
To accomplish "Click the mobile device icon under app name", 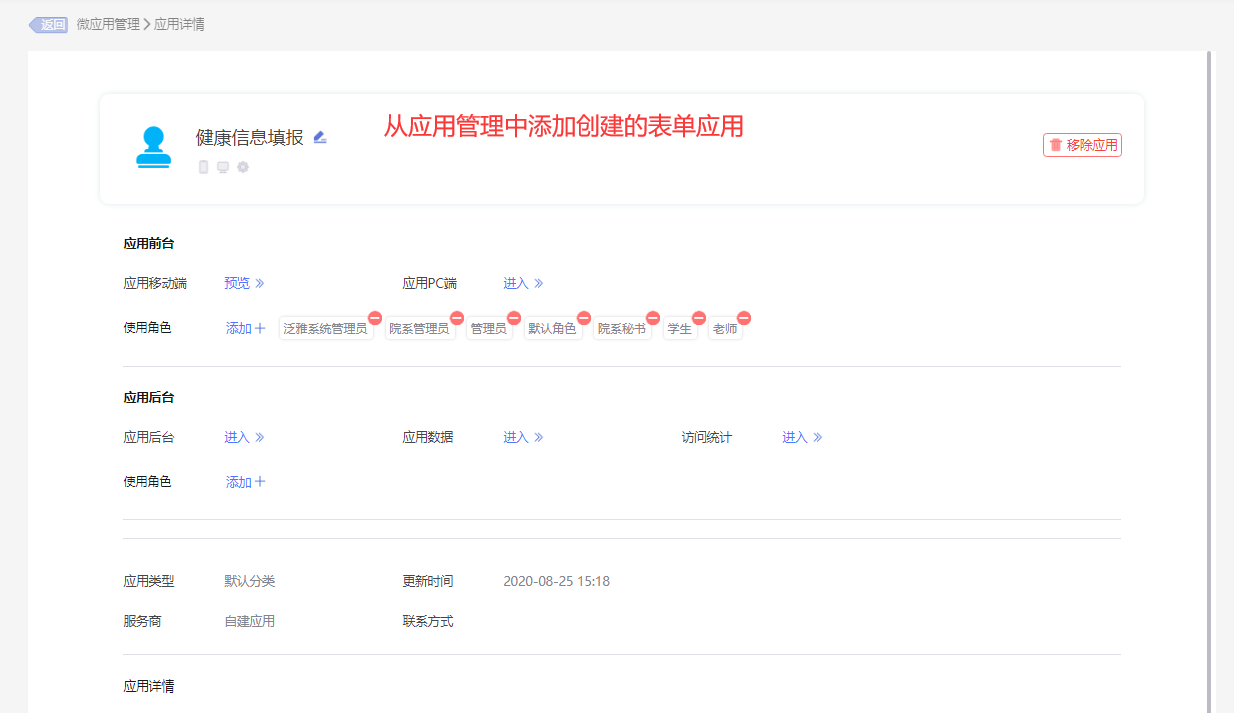I will 203,167.
